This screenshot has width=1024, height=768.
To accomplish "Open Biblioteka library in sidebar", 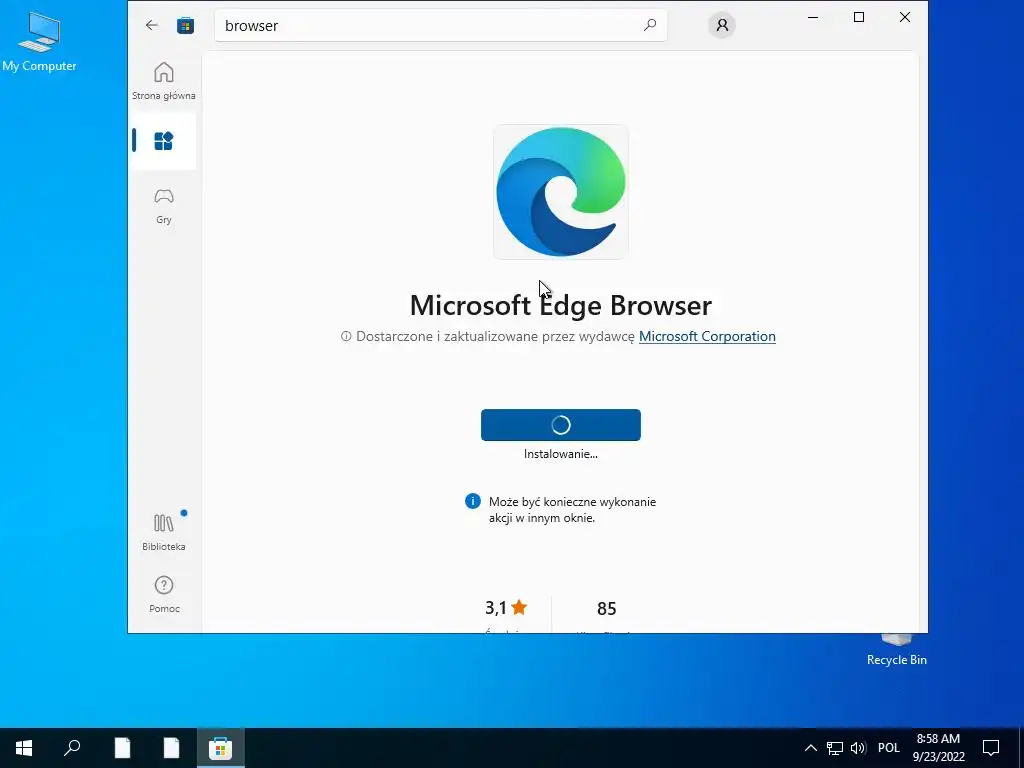I will (x=164, y=532).
